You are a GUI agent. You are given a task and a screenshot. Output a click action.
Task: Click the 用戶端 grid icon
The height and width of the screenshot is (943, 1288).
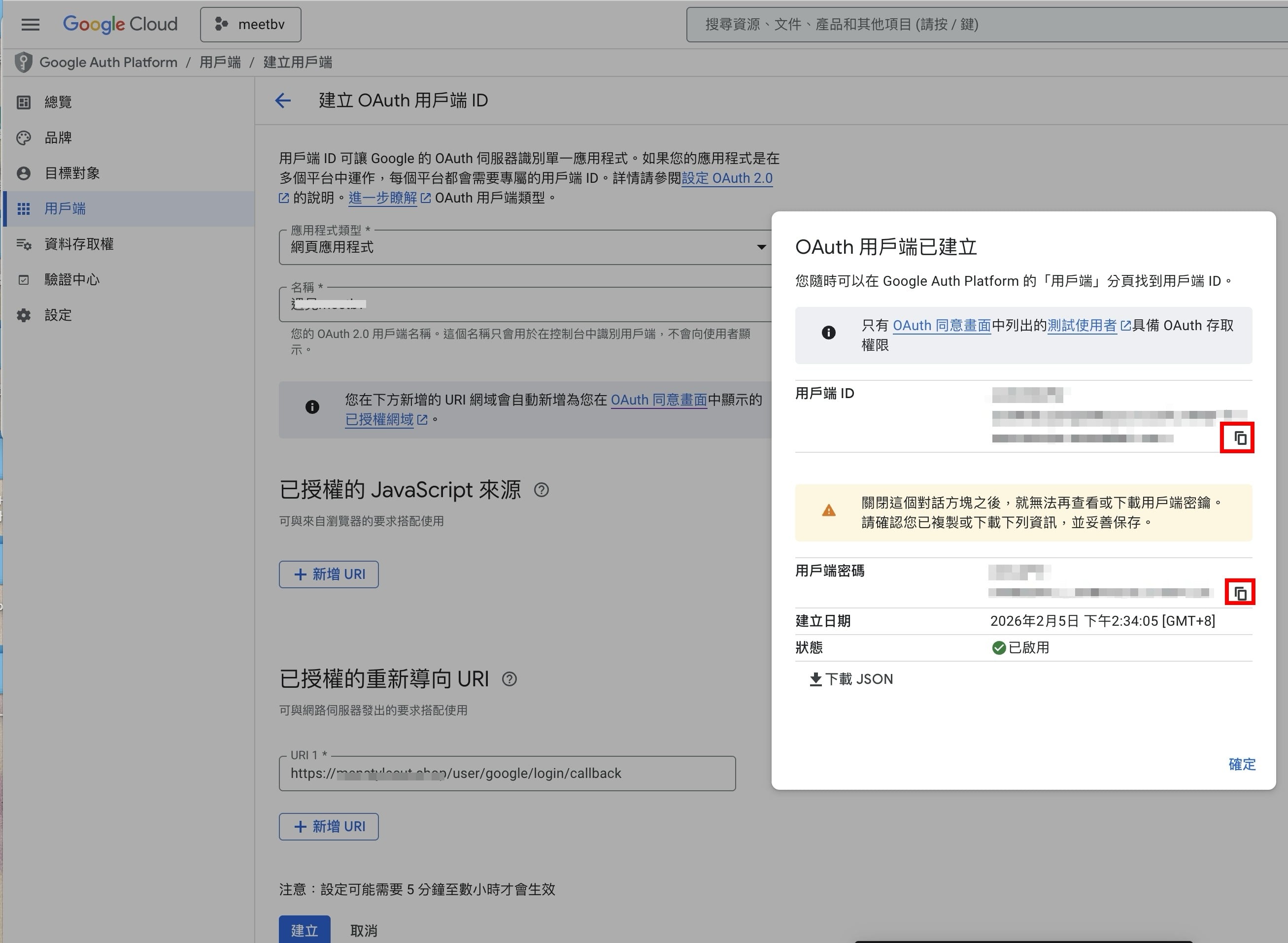24,208
